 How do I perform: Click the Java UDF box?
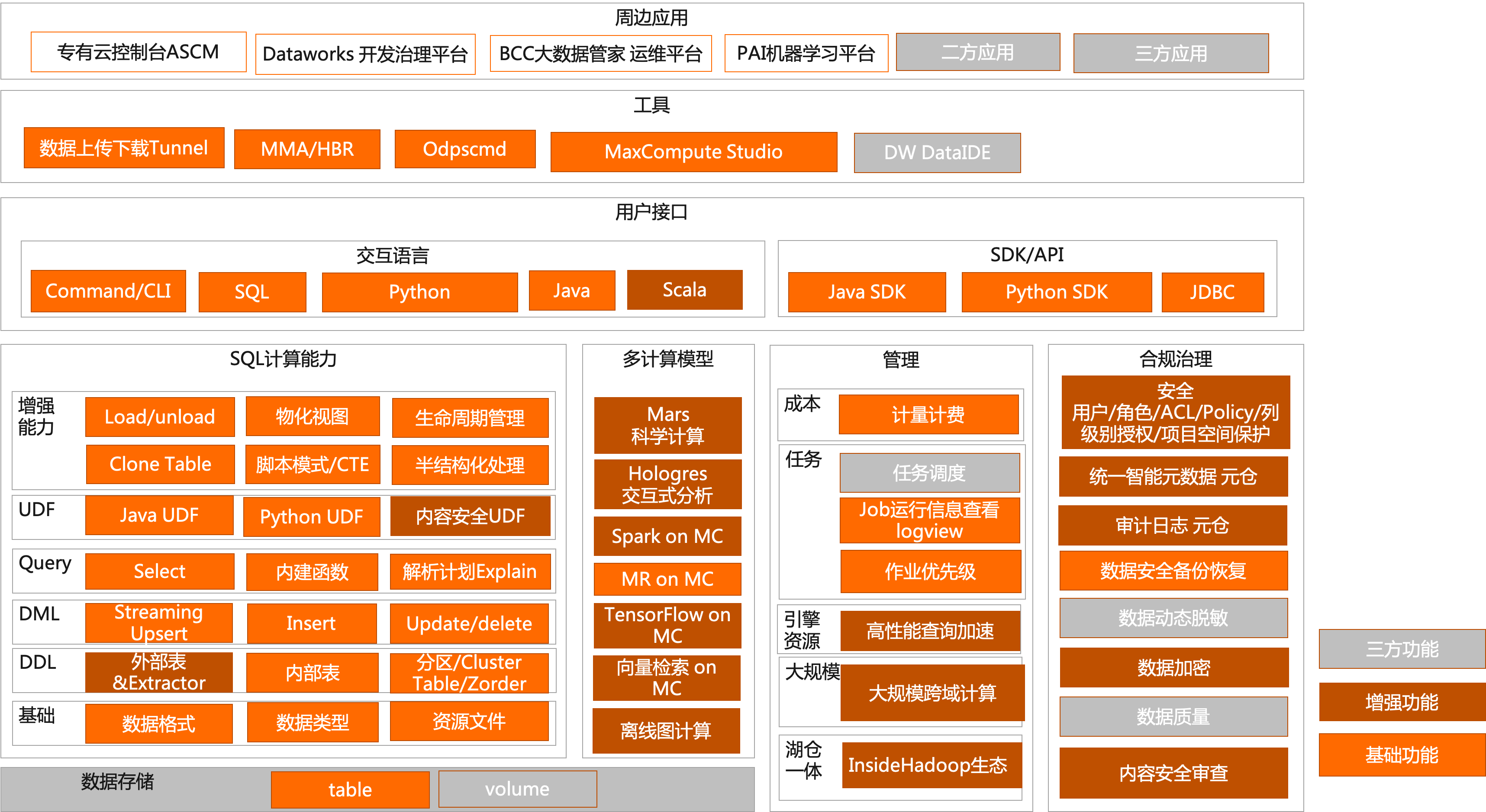(x=159, y=516)
